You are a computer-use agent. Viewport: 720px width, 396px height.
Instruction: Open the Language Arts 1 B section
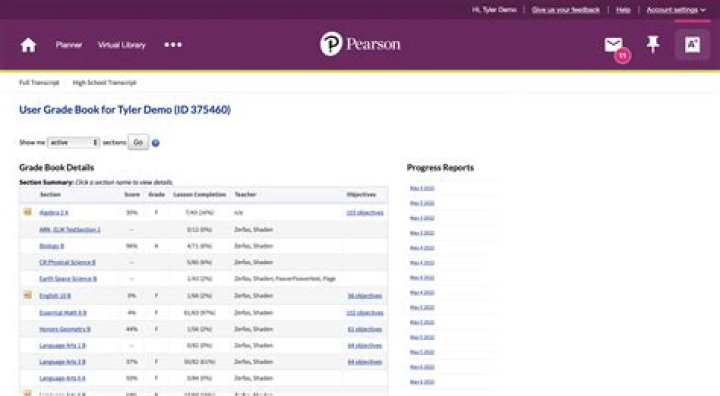pos(62,345)
